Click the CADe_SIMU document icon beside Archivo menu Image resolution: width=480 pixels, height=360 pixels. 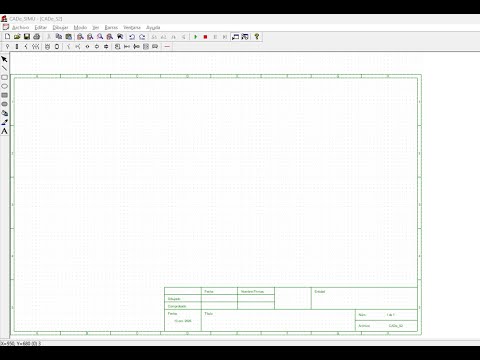click(x=5, y=27)
